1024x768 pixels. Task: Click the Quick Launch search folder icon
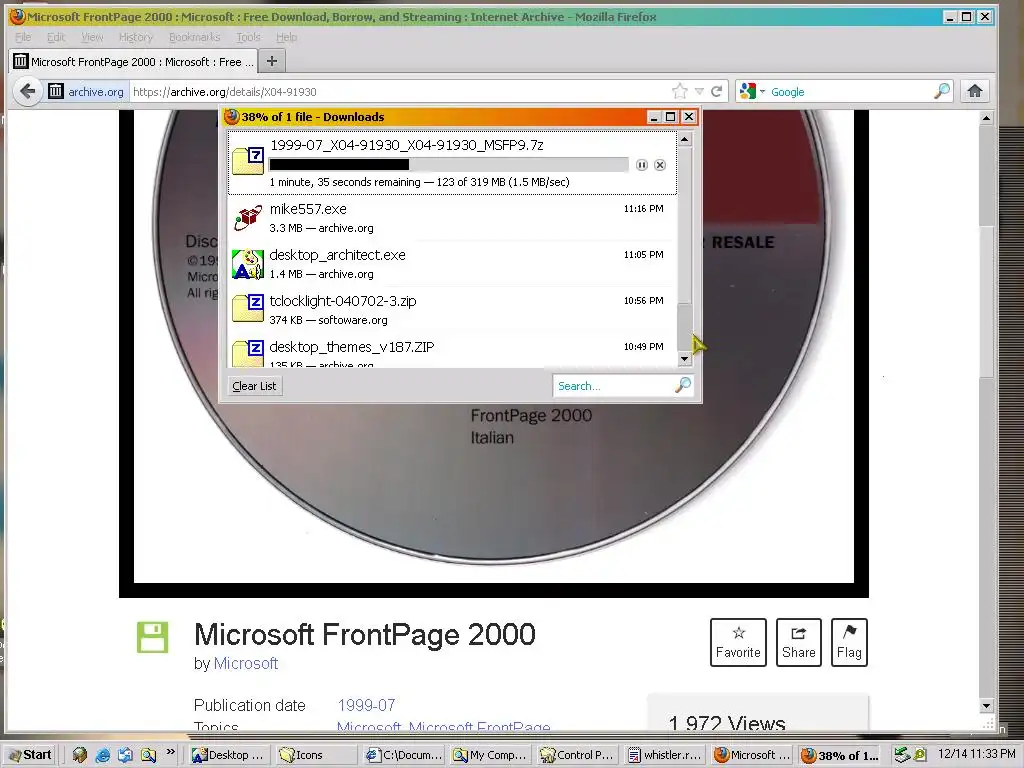(148, 755)
